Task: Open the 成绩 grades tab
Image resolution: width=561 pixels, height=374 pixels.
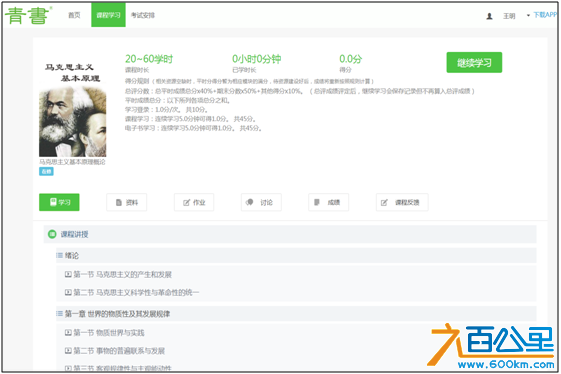Action: tap(328, 203)
